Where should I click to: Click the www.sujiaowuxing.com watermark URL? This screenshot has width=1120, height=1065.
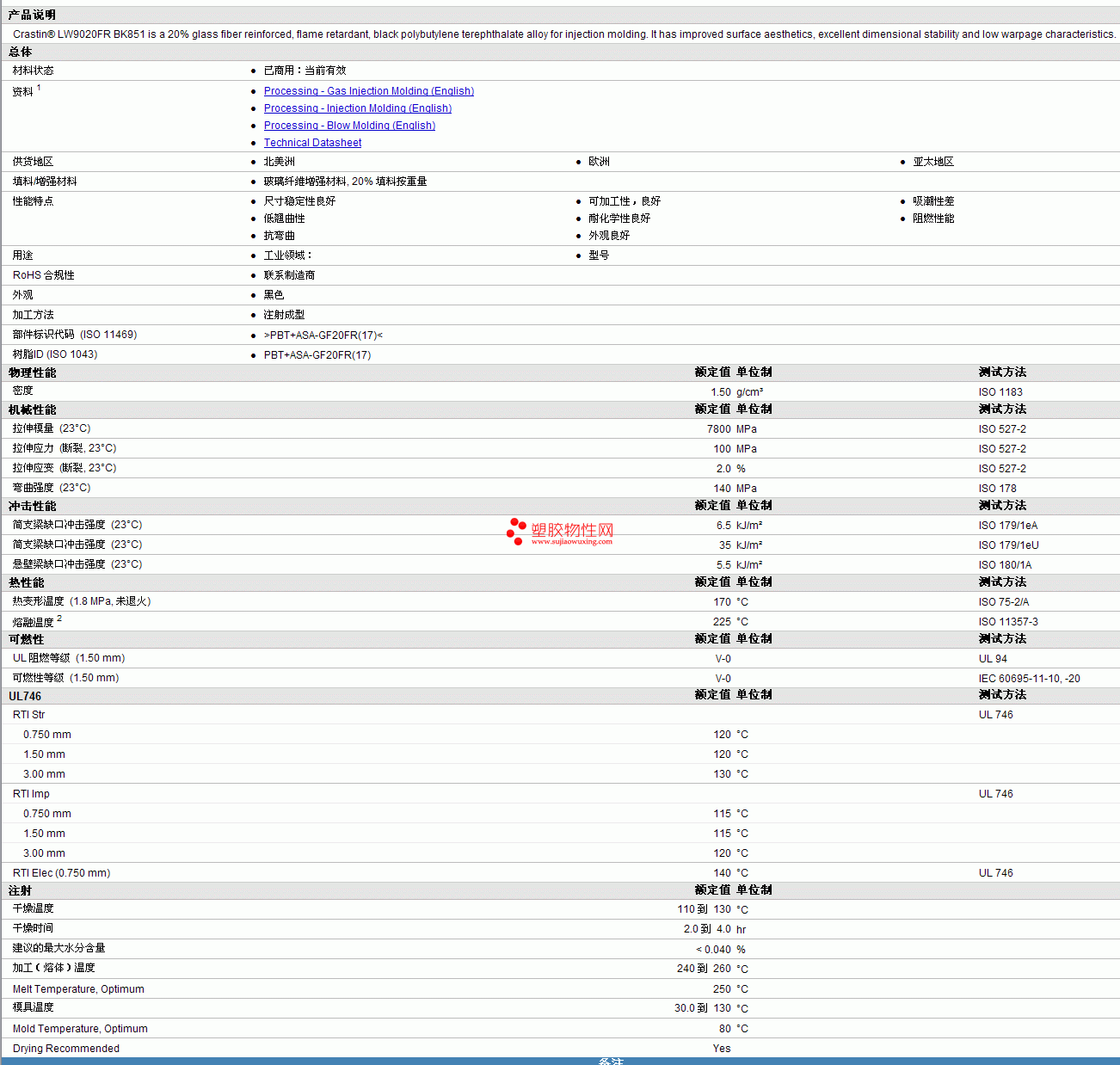572,542
